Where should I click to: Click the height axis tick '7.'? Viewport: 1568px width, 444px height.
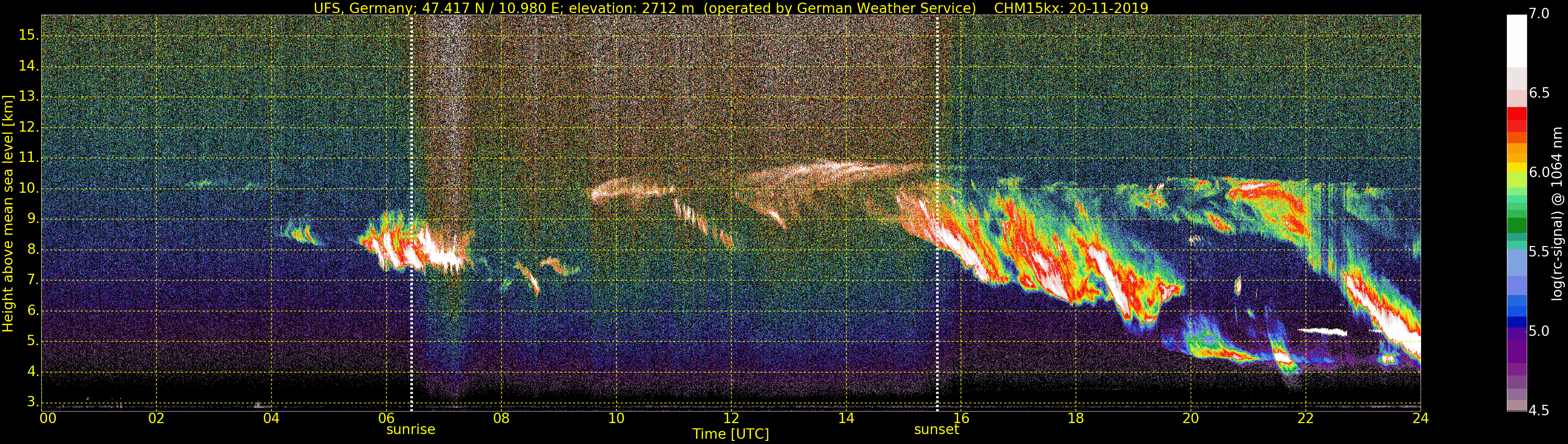(x=32, y=280)
